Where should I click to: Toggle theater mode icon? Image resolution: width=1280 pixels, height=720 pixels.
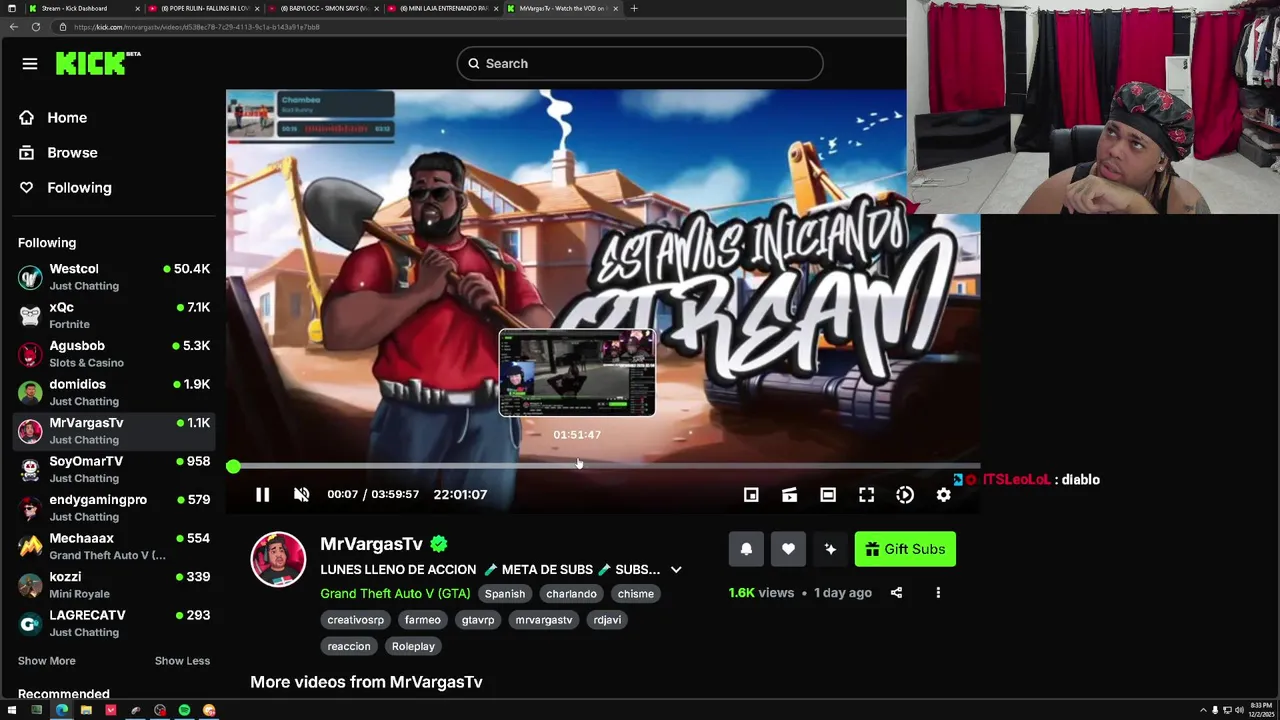[828, 495]
